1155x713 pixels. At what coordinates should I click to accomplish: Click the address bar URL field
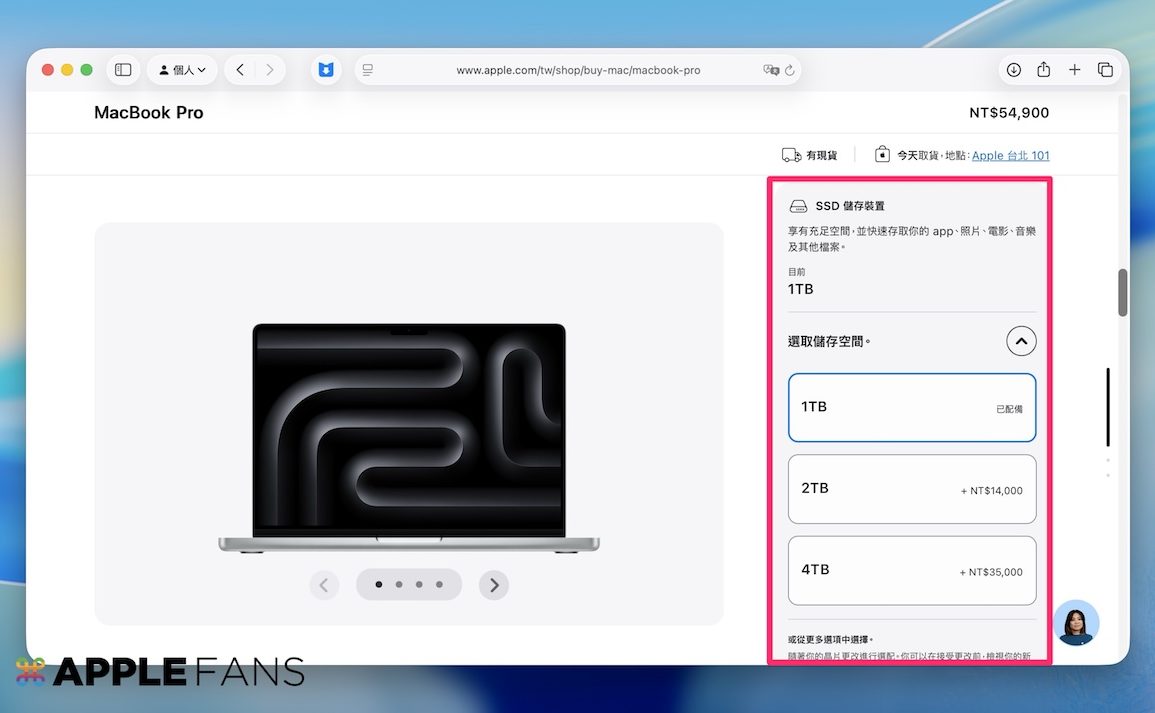[x=577, y=70]
